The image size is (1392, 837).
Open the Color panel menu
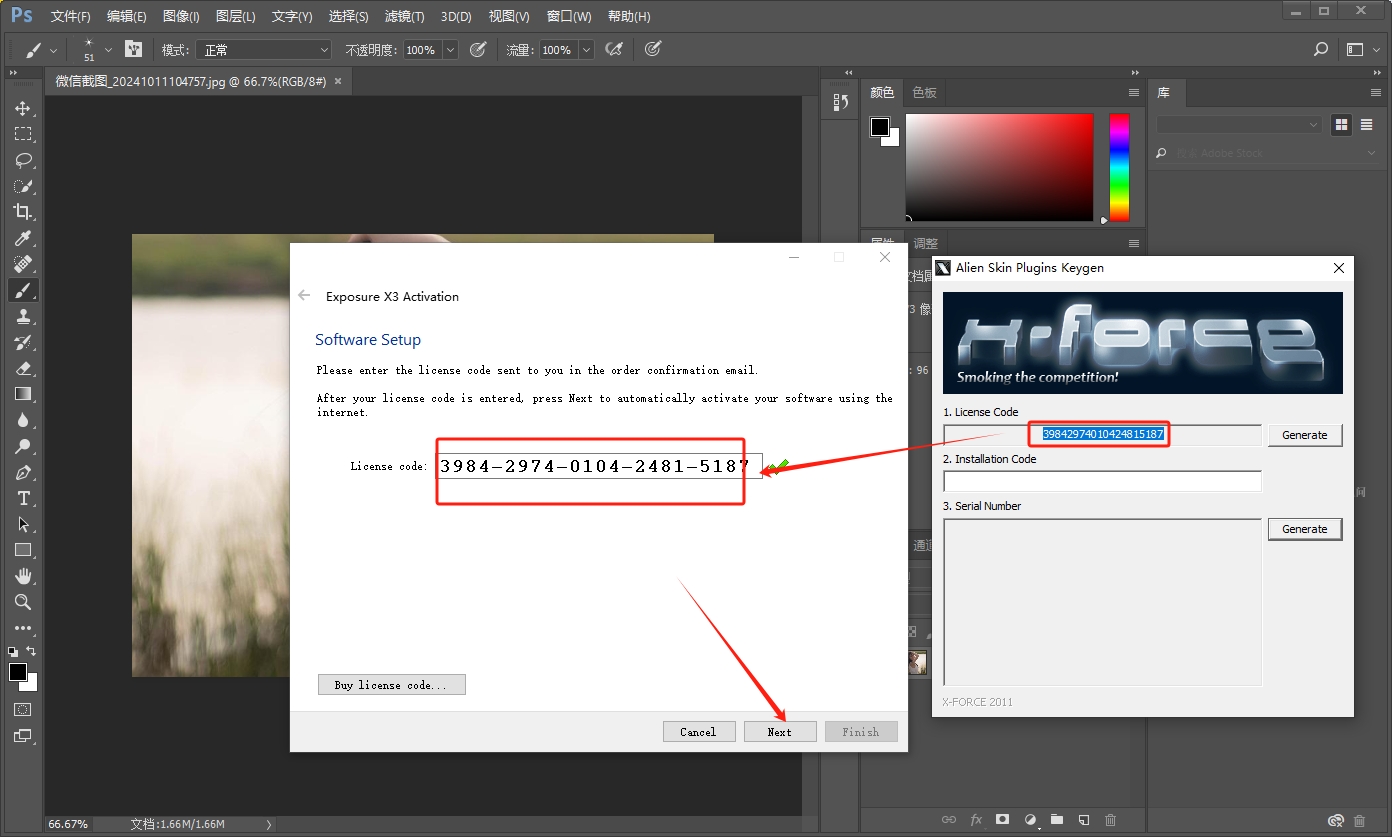[x=1134, y=92]
